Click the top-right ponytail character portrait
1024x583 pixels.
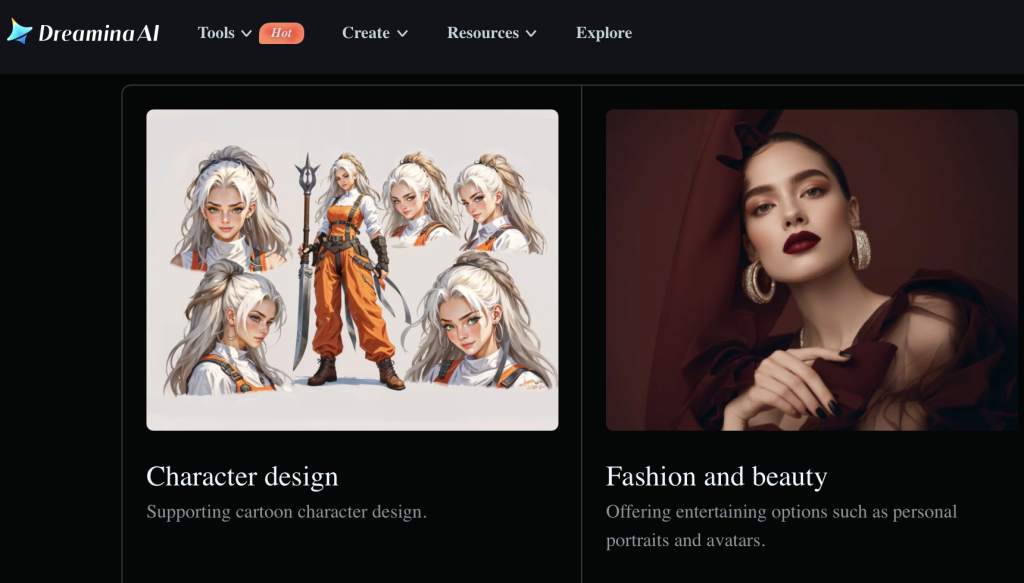[x=492, y=205]
